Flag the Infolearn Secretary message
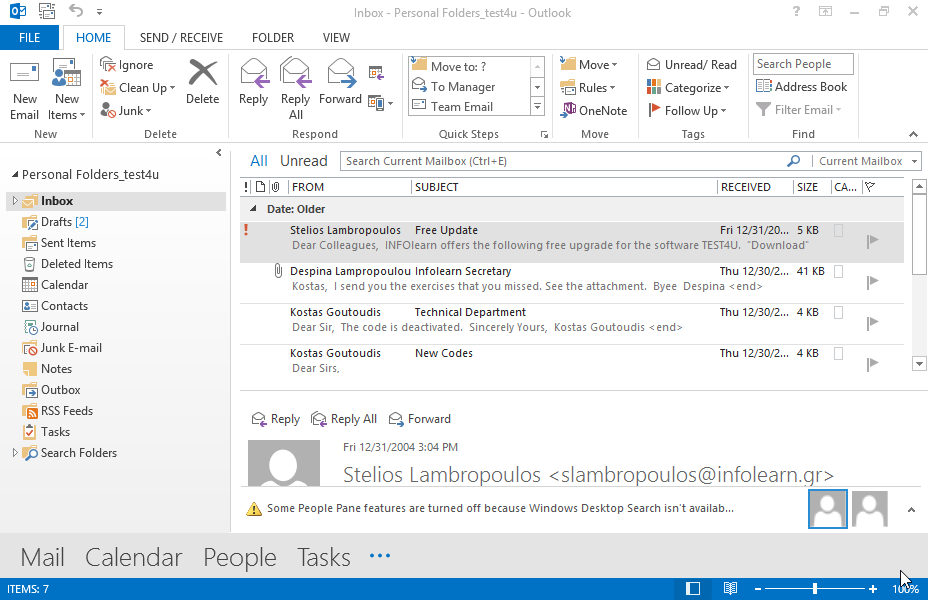Image resolution: width=928 pixels, height=600 pixels. (x=872, y=282)
